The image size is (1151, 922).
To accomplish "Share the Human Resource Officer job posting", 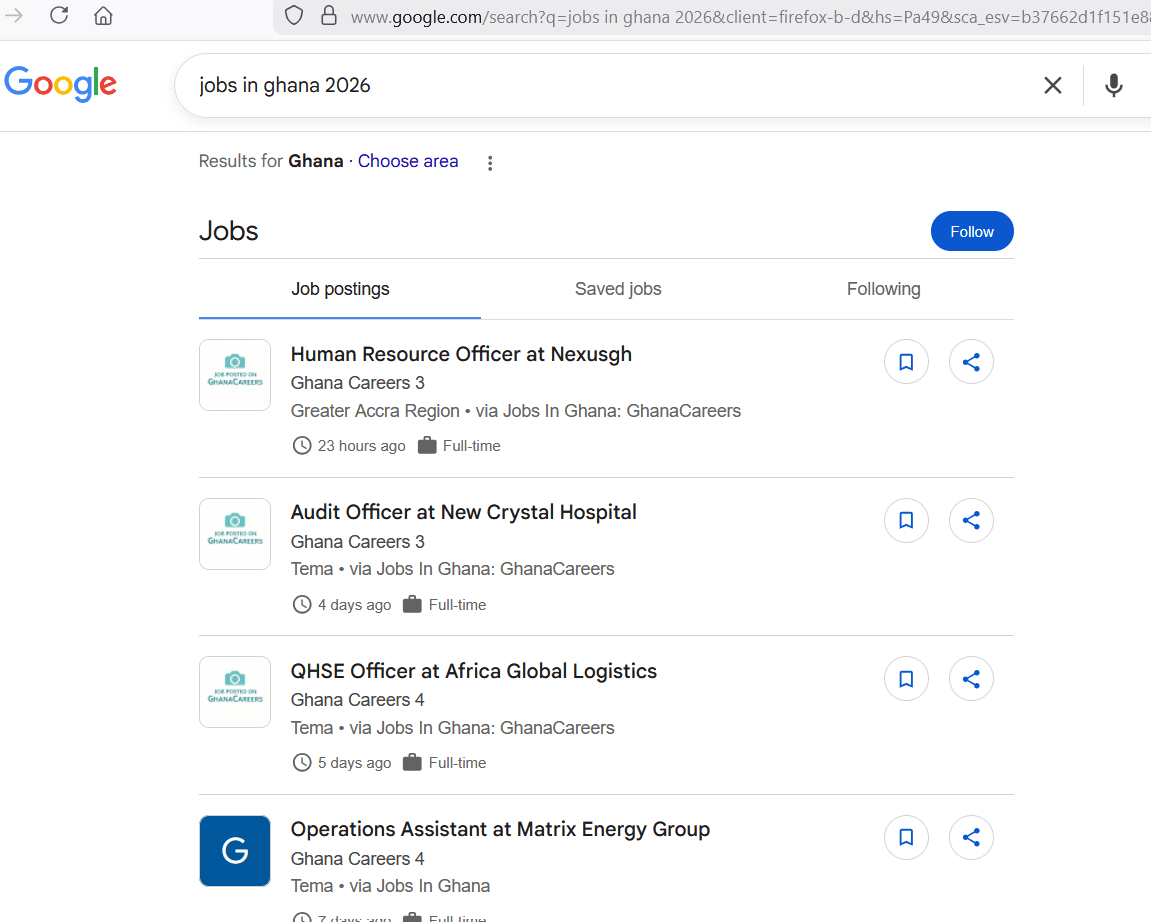I will pyautogui.click(x=970, y=361).
